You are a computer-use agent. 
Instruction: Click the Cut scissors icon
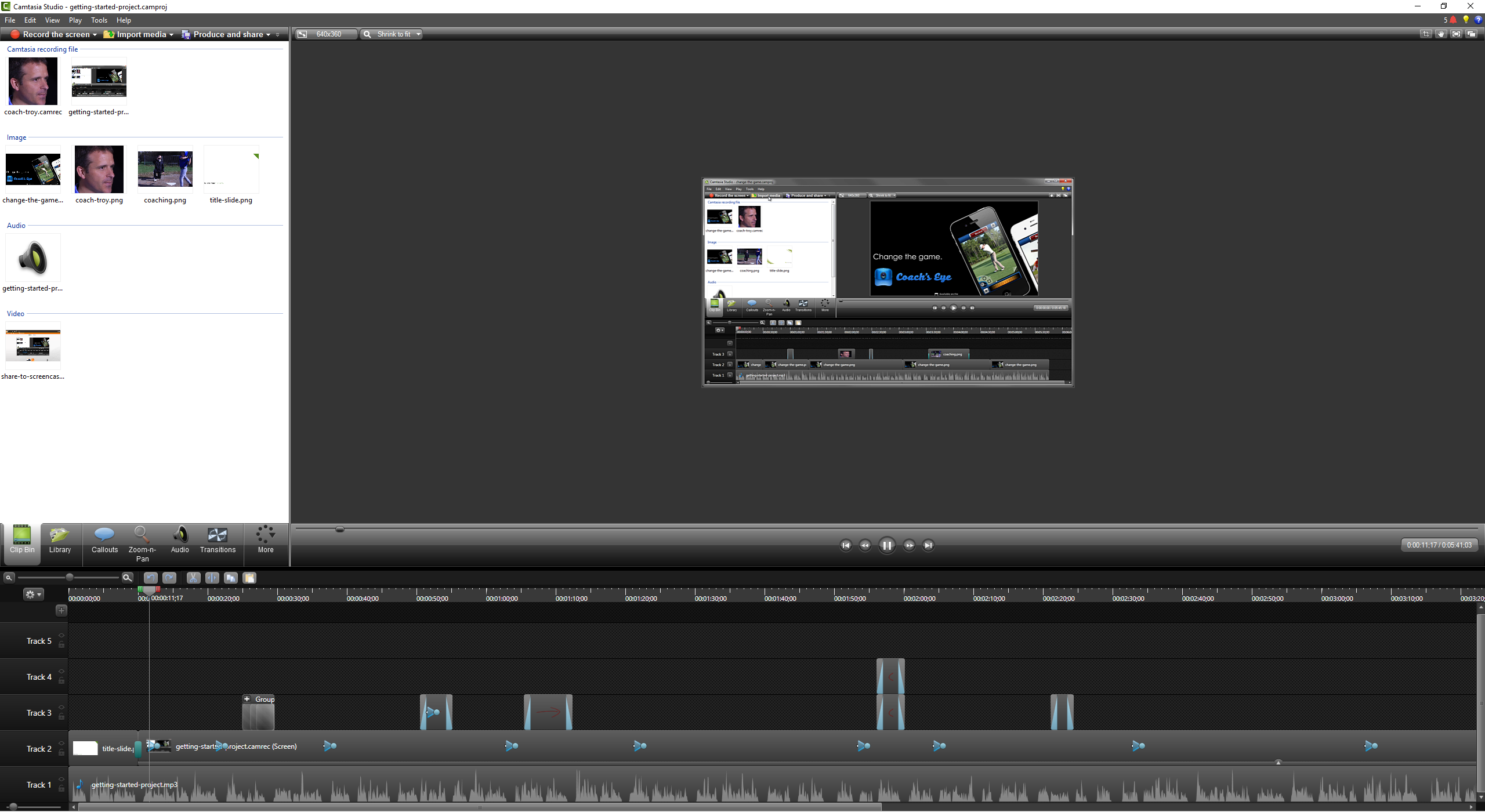coord(193,578)
